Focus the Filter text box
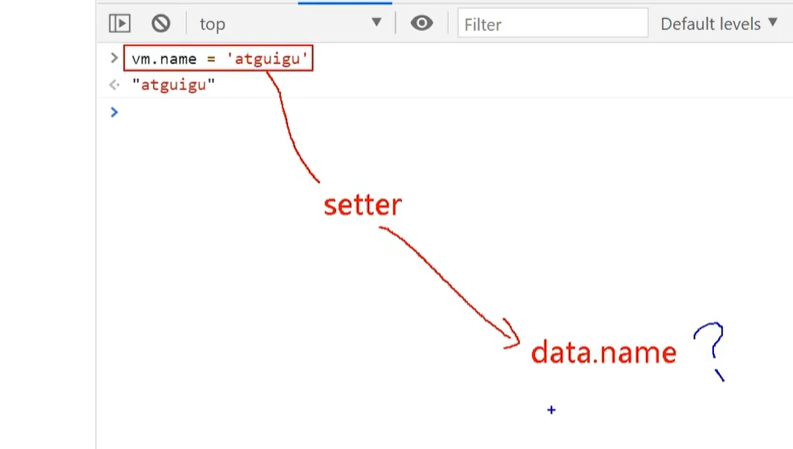This screenshot has width=793, height=449. 552,23
